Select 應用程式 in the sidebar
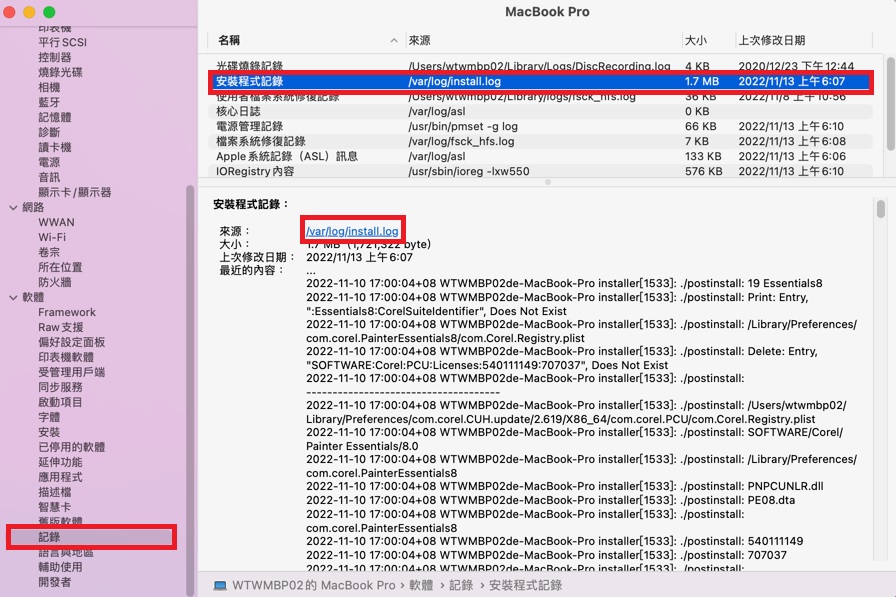This screenshot has height=597, width=896. [x=60, y=477]
